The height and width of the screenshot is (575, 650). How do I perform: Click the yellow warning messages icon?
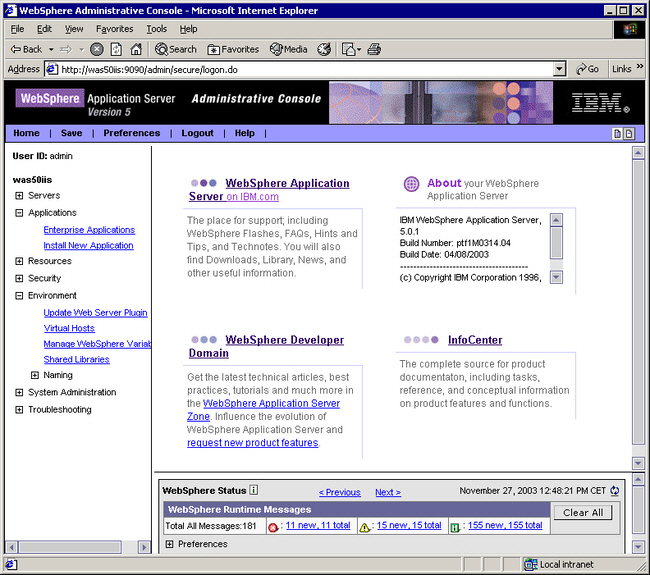coord(364,527)
